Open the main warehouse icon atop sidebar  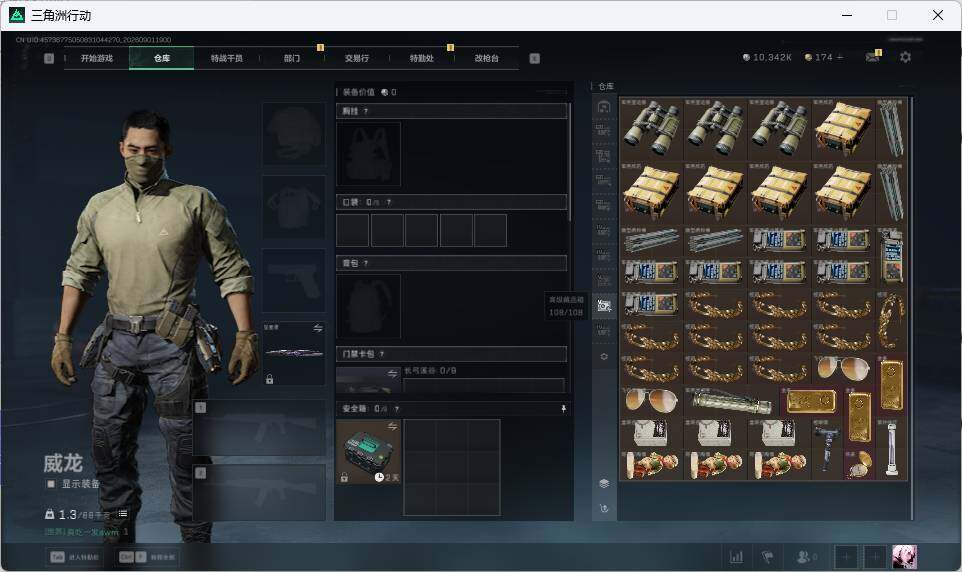pos(604,107)
